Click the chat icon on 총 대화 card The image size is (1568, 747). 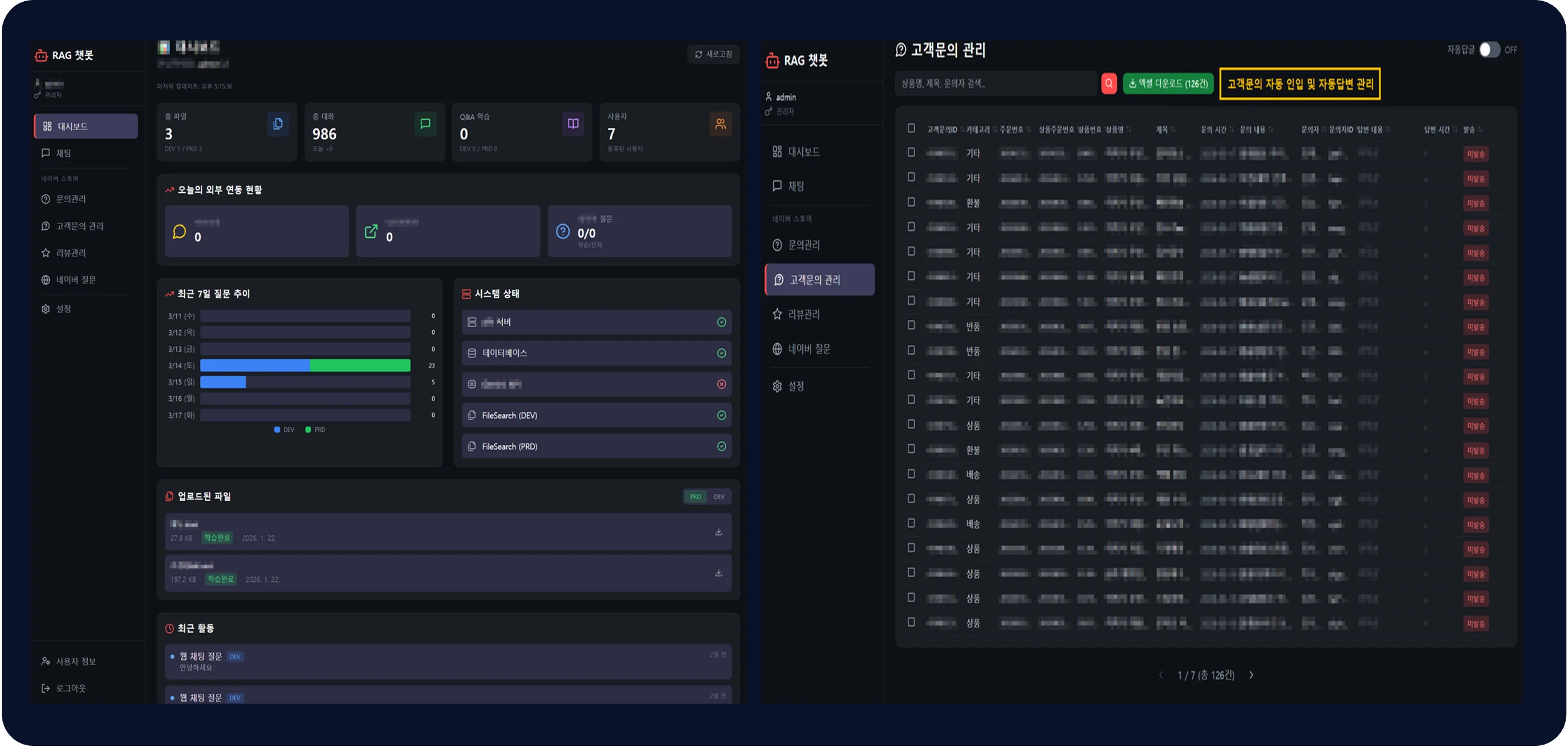425,124
